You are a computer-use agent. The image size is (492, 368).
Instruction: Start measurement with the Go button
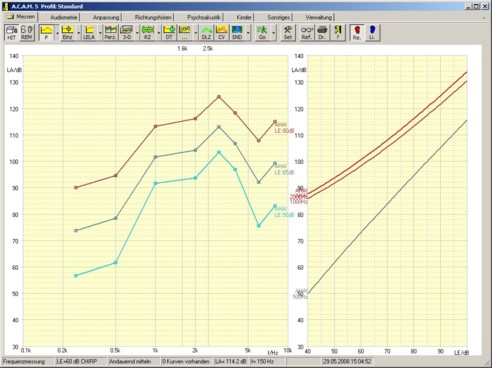point(263,33)
